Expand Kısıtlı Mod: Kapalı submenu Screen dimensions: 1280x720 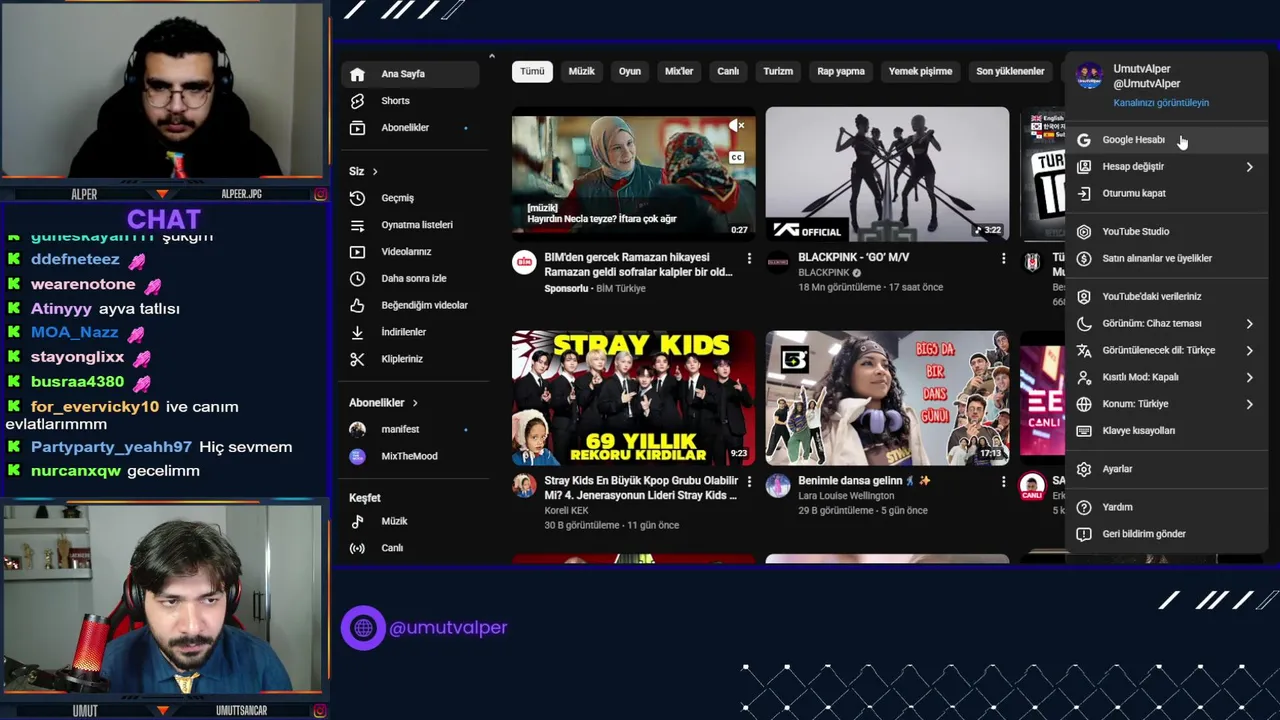1250,377
